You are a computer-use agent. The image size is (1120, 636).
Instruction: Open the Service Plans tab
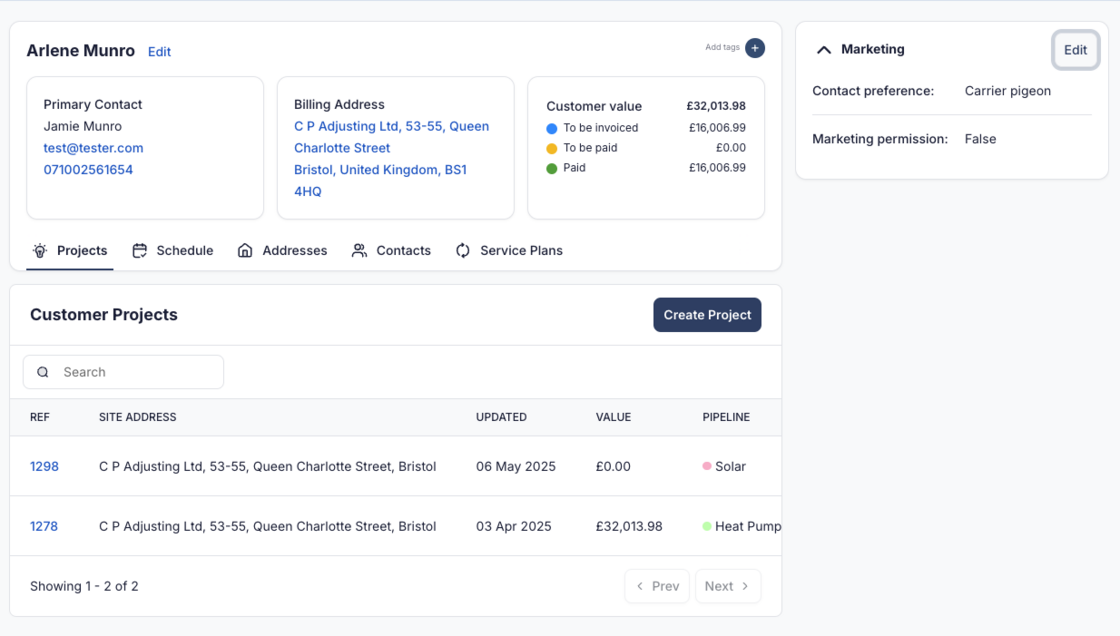[521, 251]
